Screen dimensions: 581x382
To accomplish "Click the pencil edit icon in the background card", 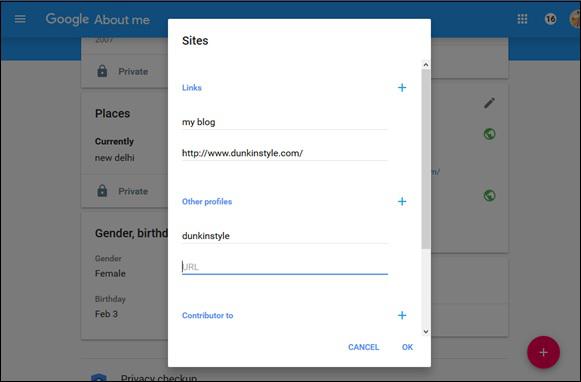I will coord(489,103).
